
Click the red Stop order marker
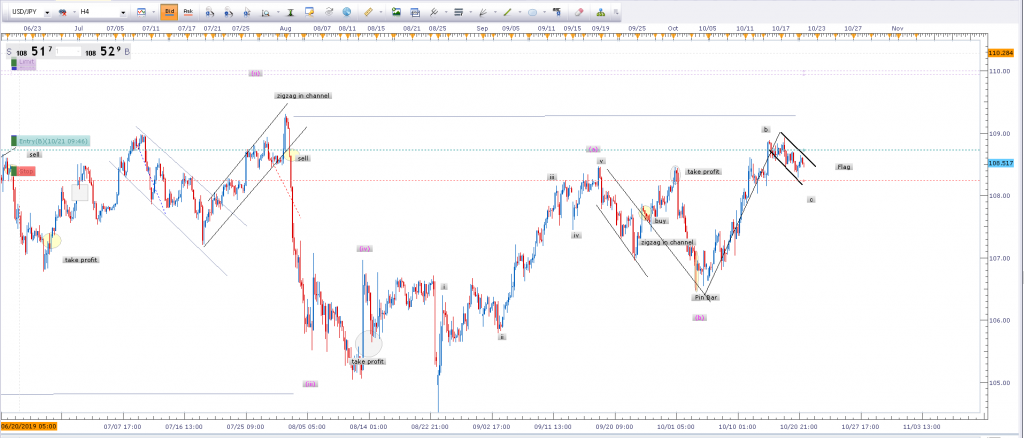pyautogui.click(x=24, y=171)
